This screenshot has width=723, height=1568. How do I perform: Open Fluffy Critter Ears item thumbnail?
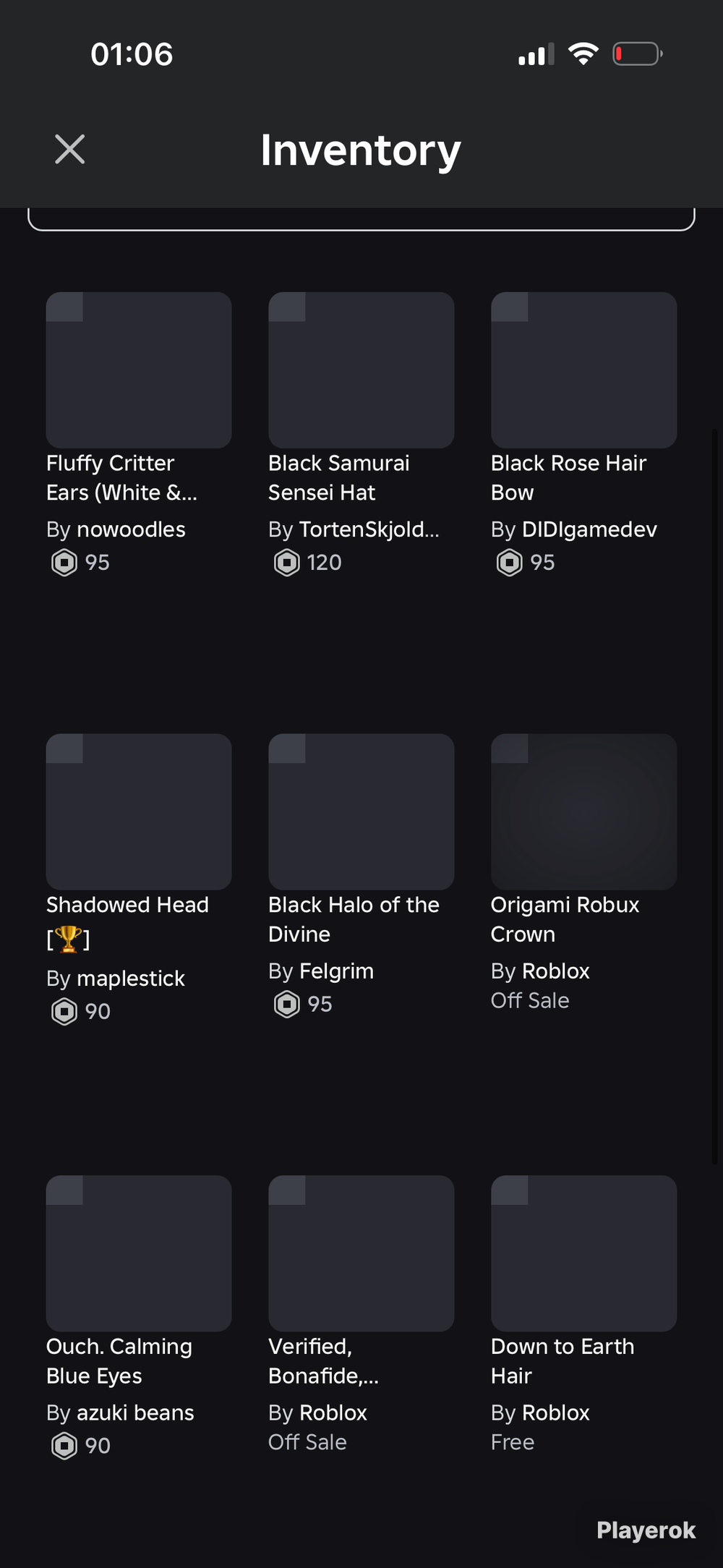(139, 370)
